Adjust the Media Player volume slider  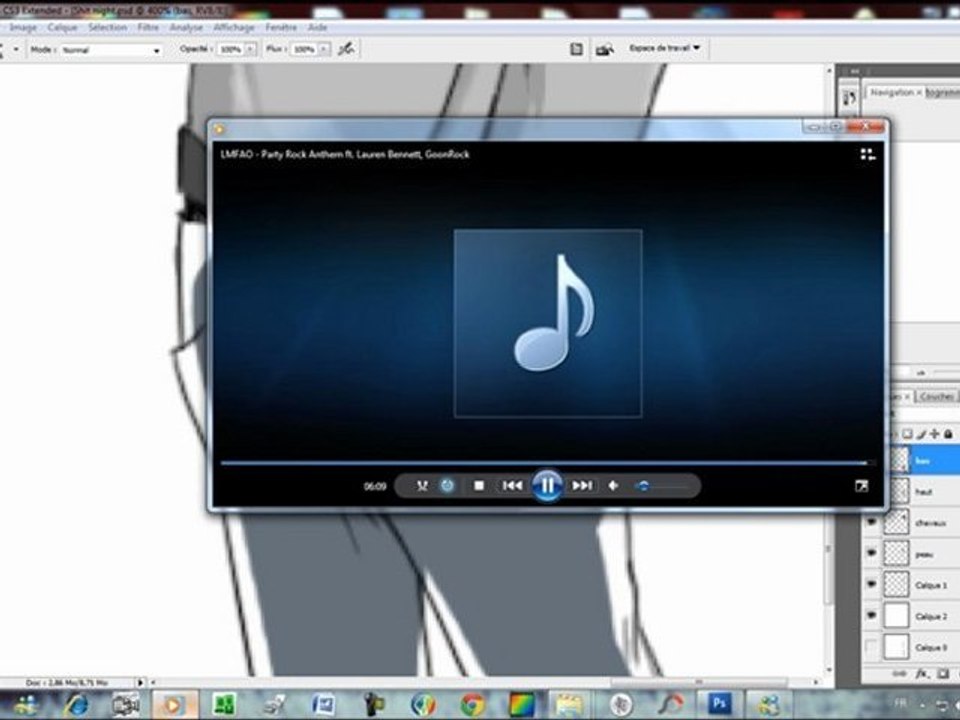(x=664, y=486)
